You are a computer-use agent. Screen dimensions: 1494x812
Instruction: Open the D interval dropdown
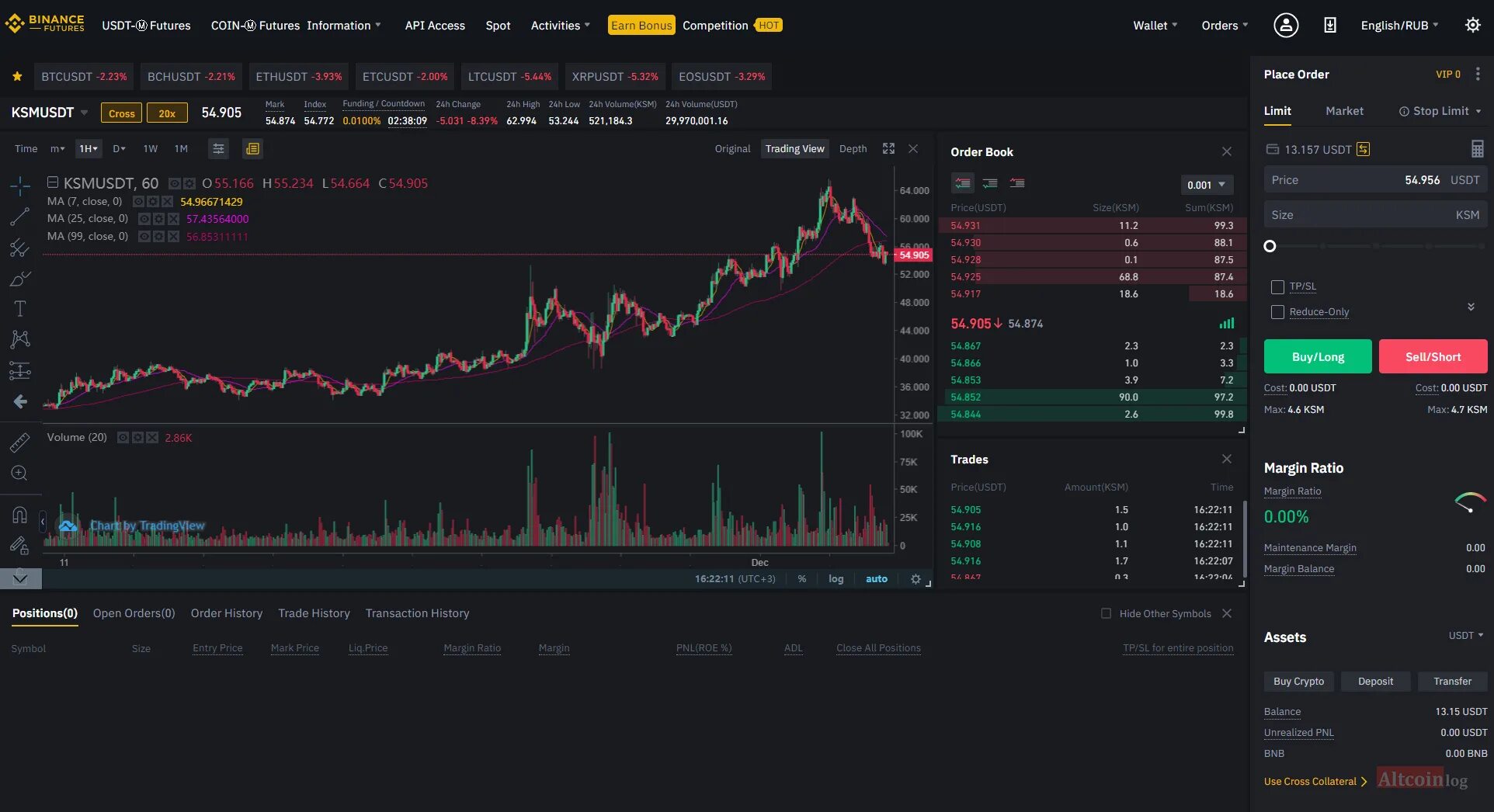pyautogui.click(x=119, y=148)
